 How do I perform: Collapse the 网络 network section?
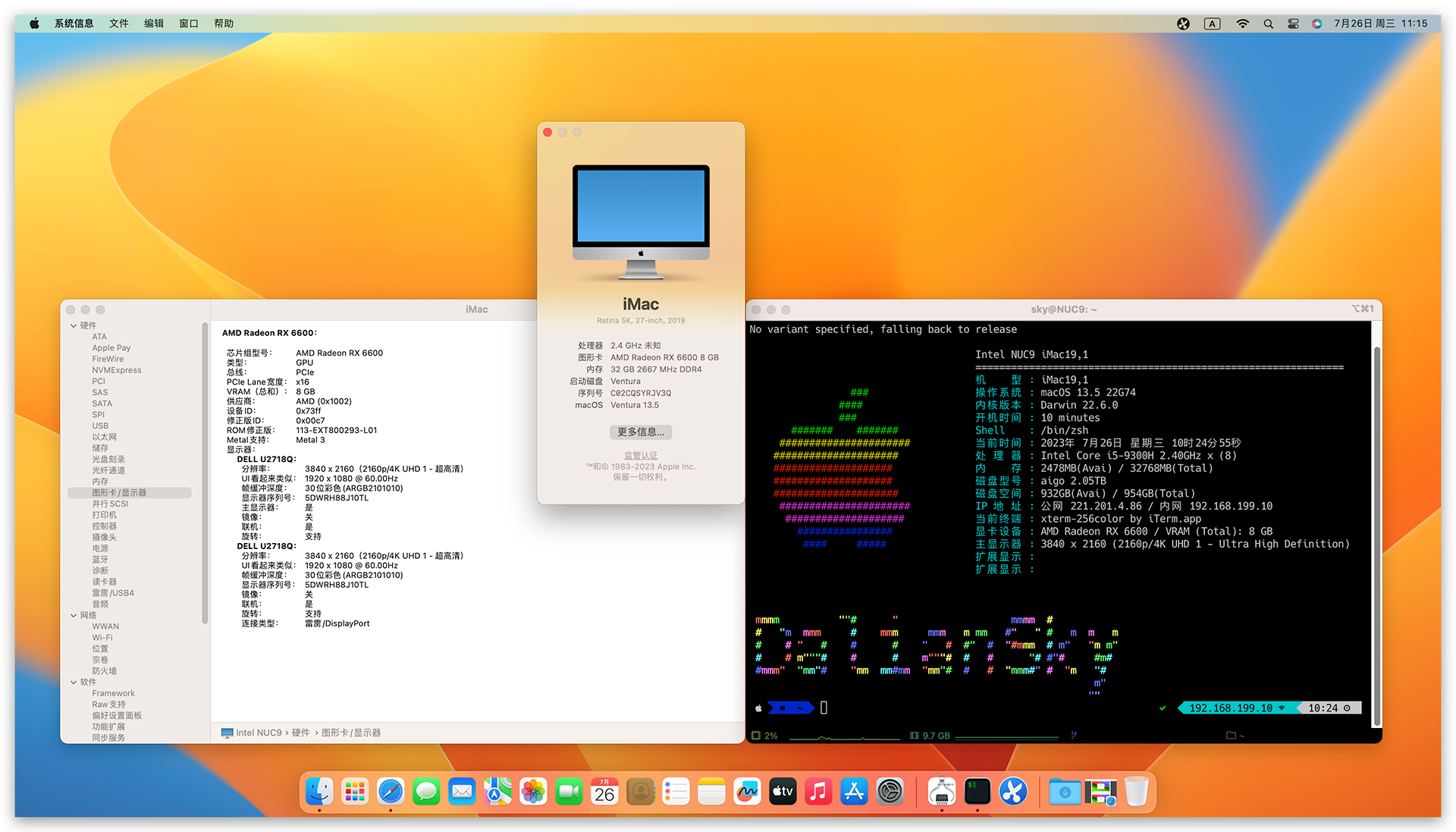74,615
